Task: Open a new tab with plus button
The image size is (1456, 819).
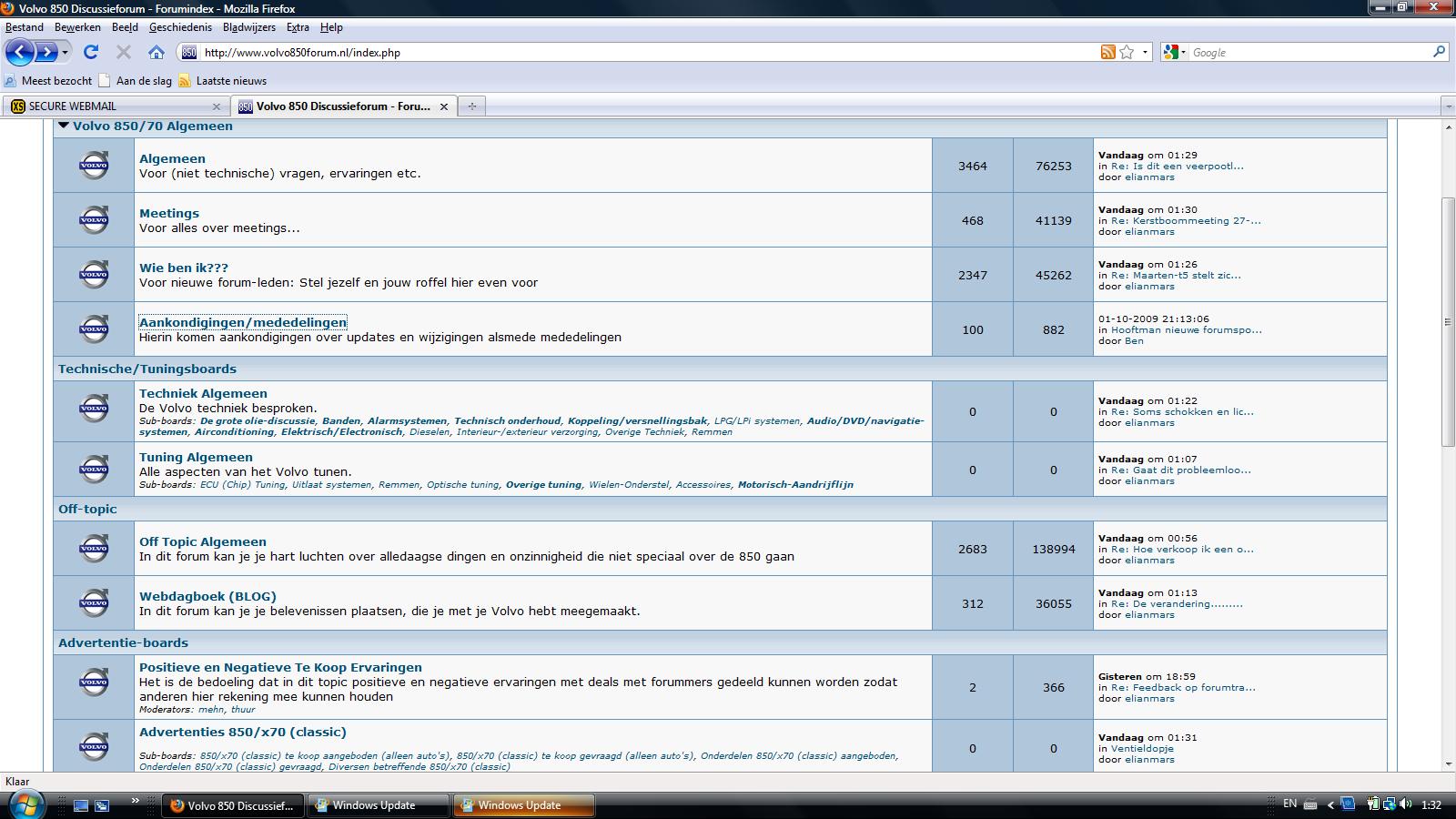Action: [471, 106]
